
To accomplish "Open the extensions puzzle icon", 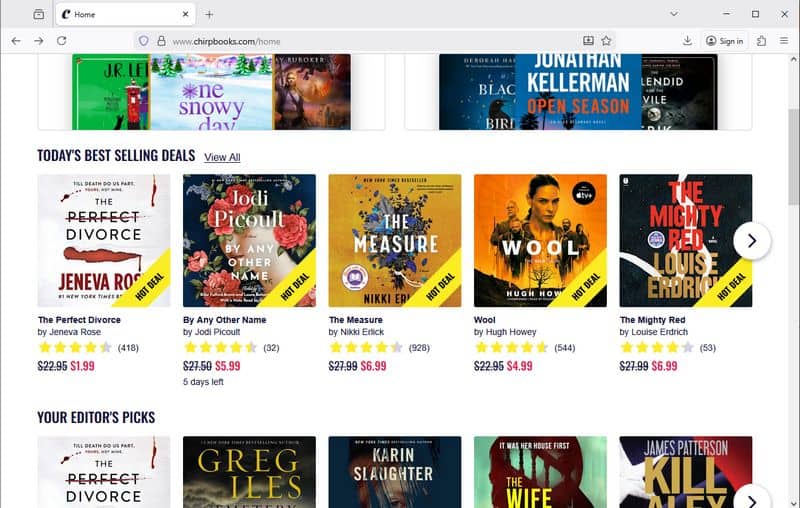I will tap(761, 41).
